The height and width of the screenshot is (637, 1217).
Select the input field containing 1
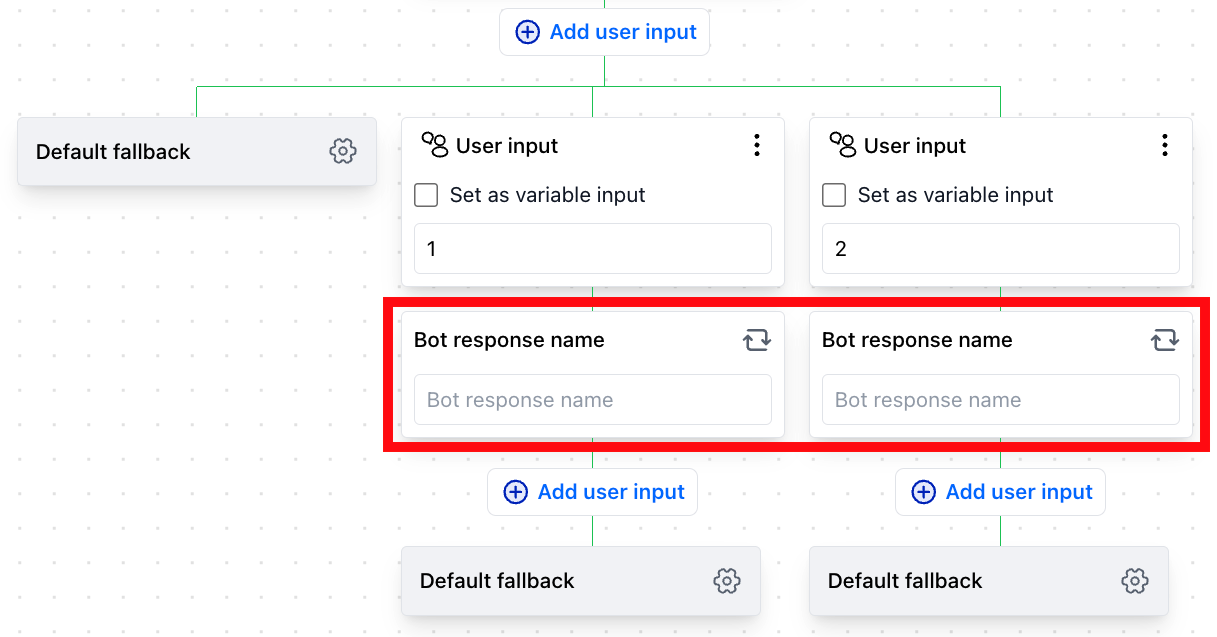[x=592, y=248]
